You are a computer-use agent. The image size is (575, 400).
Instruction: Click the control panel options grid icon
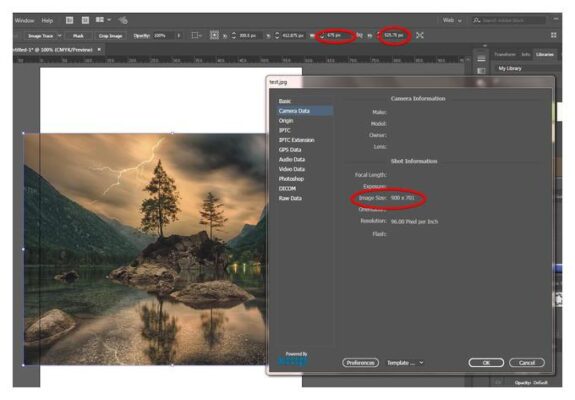click(x=553, y=35)
